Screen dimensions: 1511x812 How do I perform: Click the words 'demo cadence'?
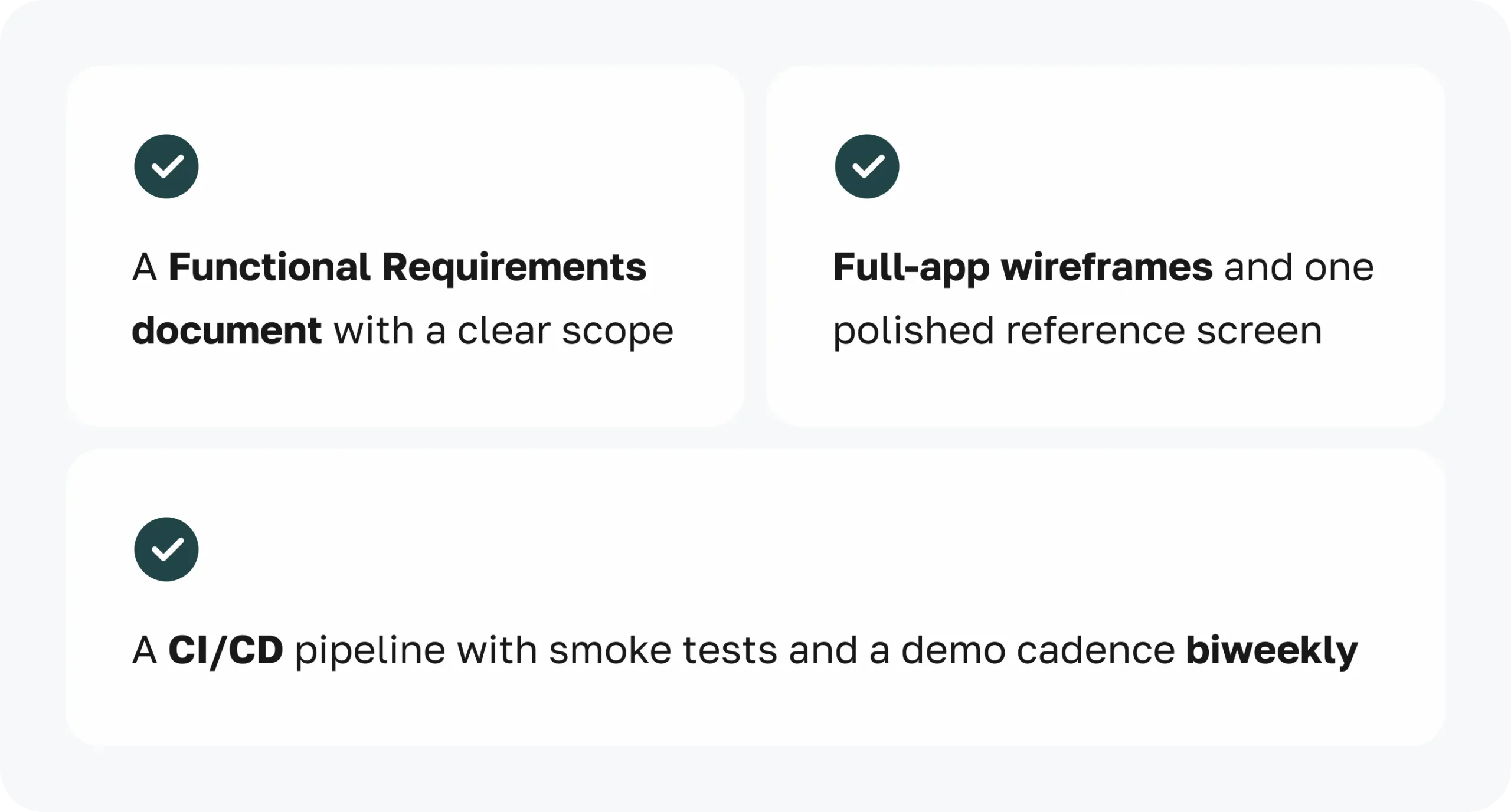pyautogui.click(x=1038, y=650)
